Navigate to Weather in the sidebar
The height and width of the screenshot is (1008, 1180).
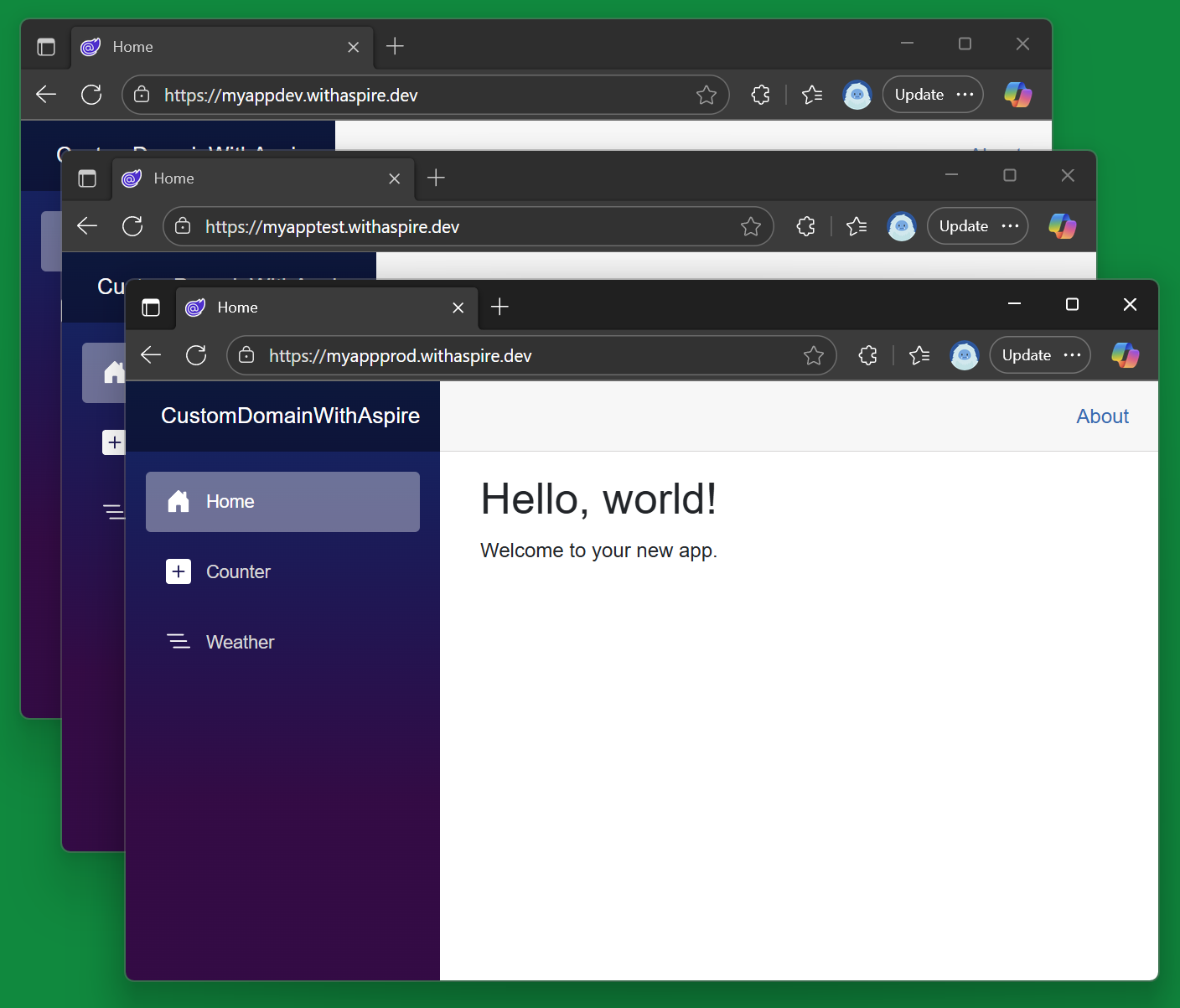240,643
